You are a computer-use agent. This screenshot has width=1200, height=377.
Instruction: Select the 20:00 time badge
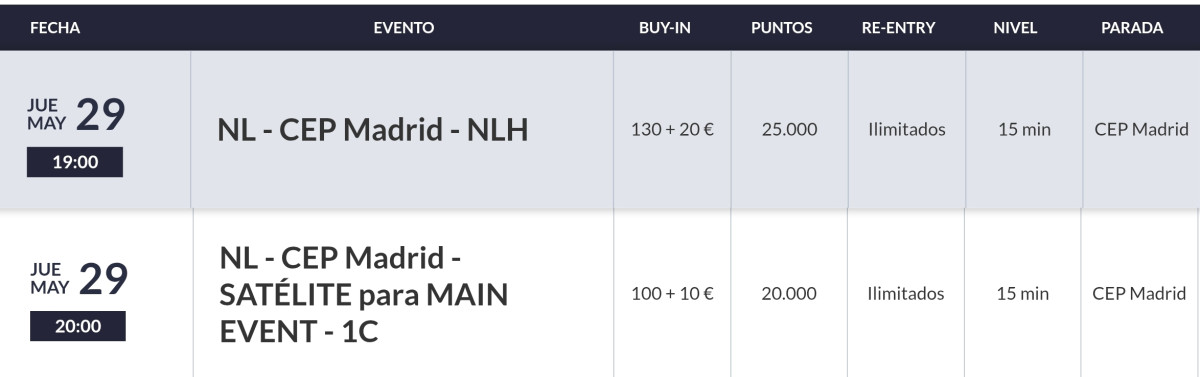coord(78,326)
